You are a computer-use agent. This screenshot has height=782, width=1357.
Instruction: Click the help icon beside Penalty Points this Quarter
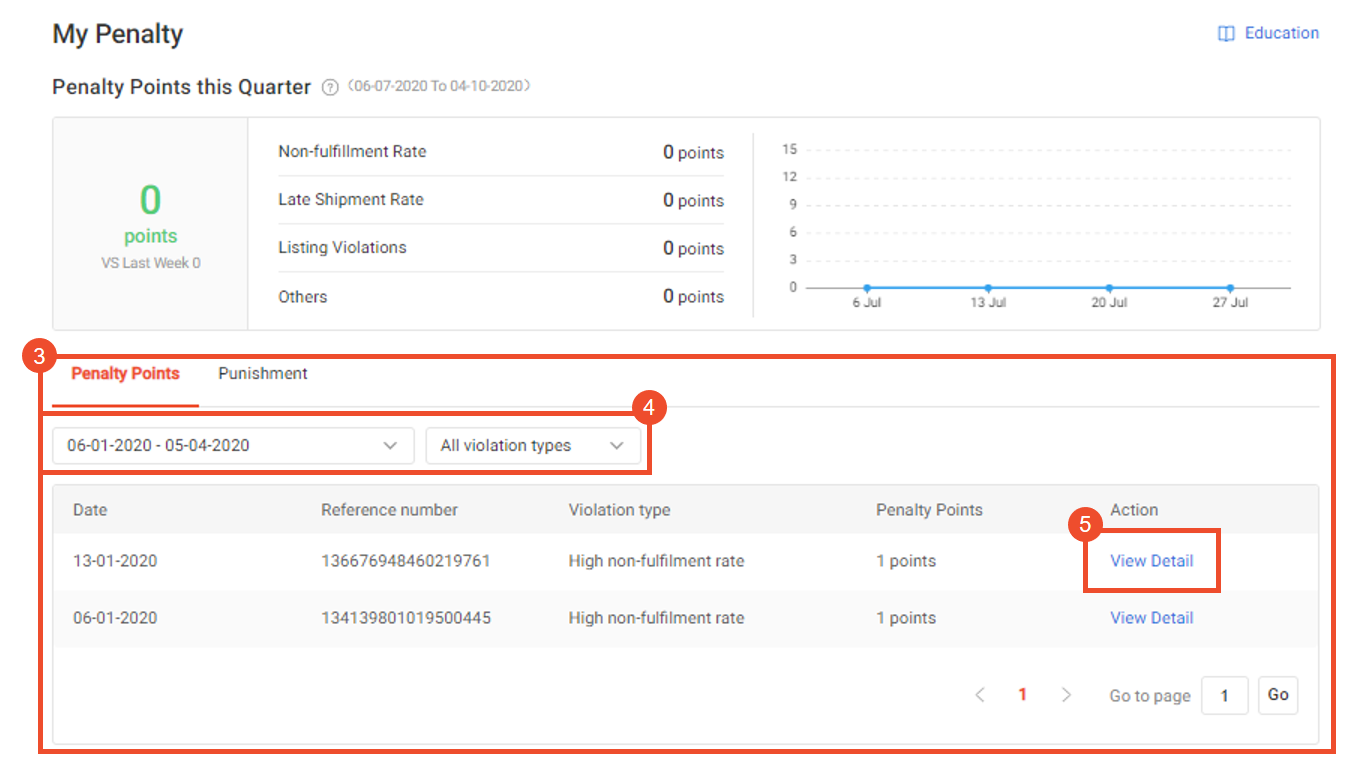330,87
